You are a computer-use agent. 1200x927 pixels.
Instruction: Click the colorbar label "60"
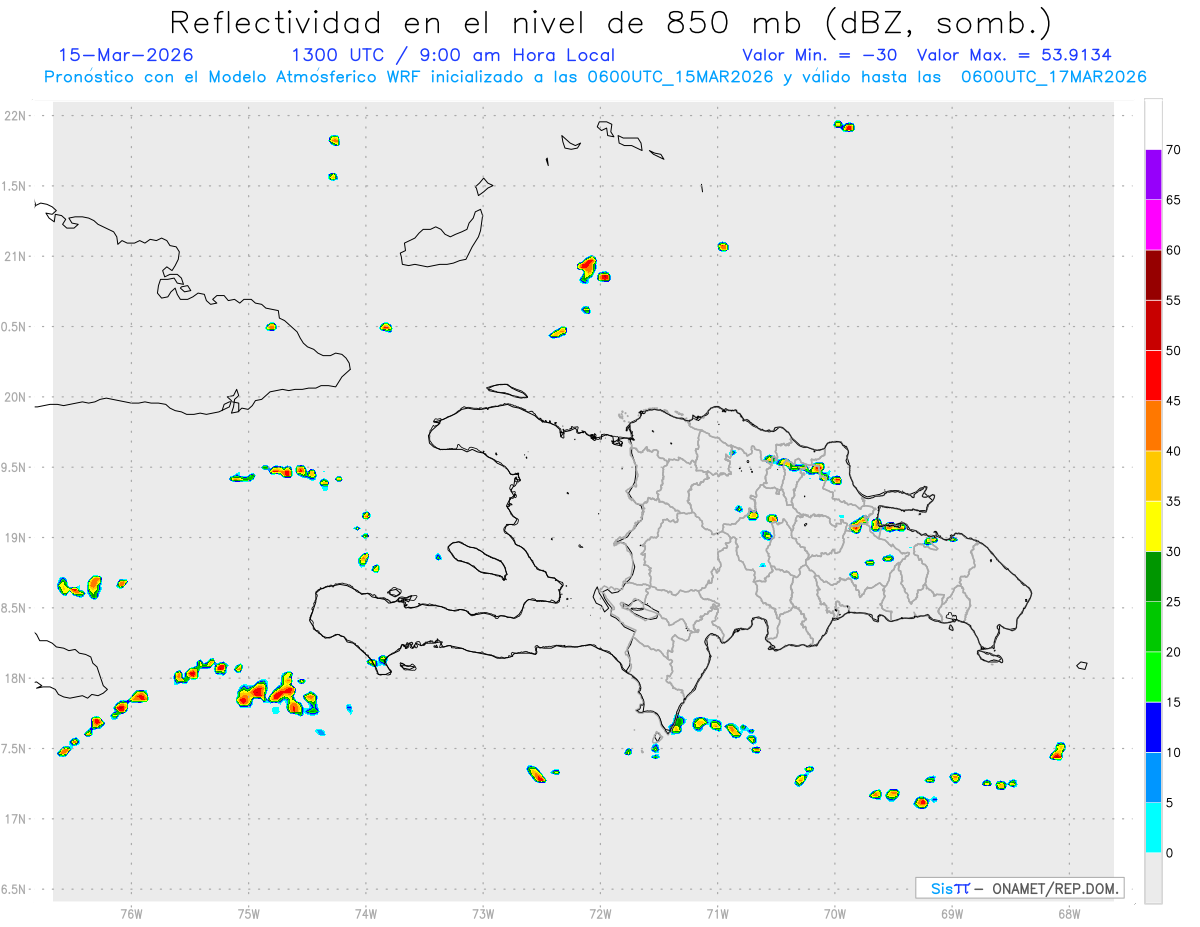point(1174,250)
